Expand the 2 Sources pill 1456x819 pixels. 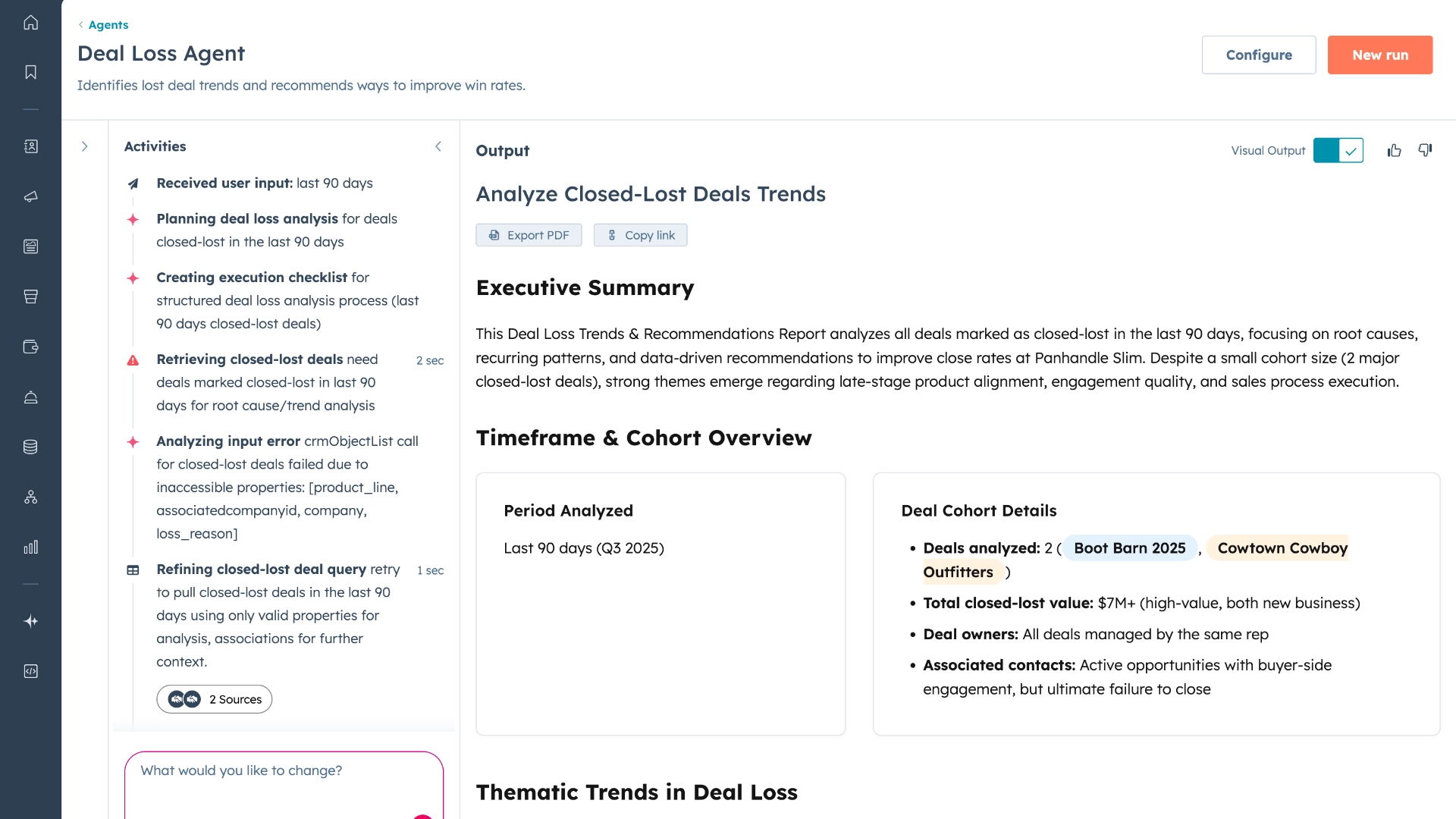[214, 698]
